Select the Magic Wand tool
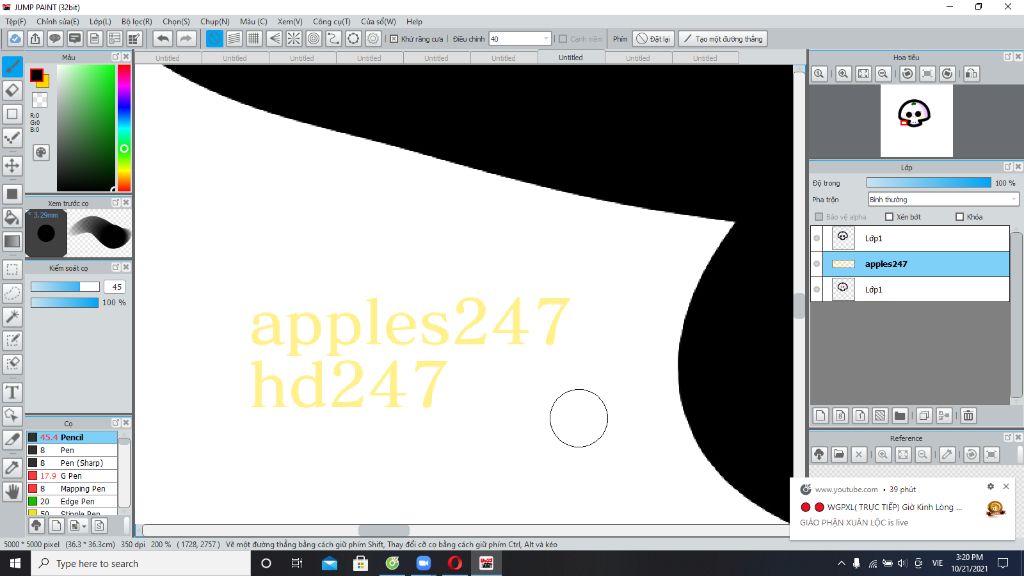Screen dimensions: 1024x576 (x=12, y=317)
